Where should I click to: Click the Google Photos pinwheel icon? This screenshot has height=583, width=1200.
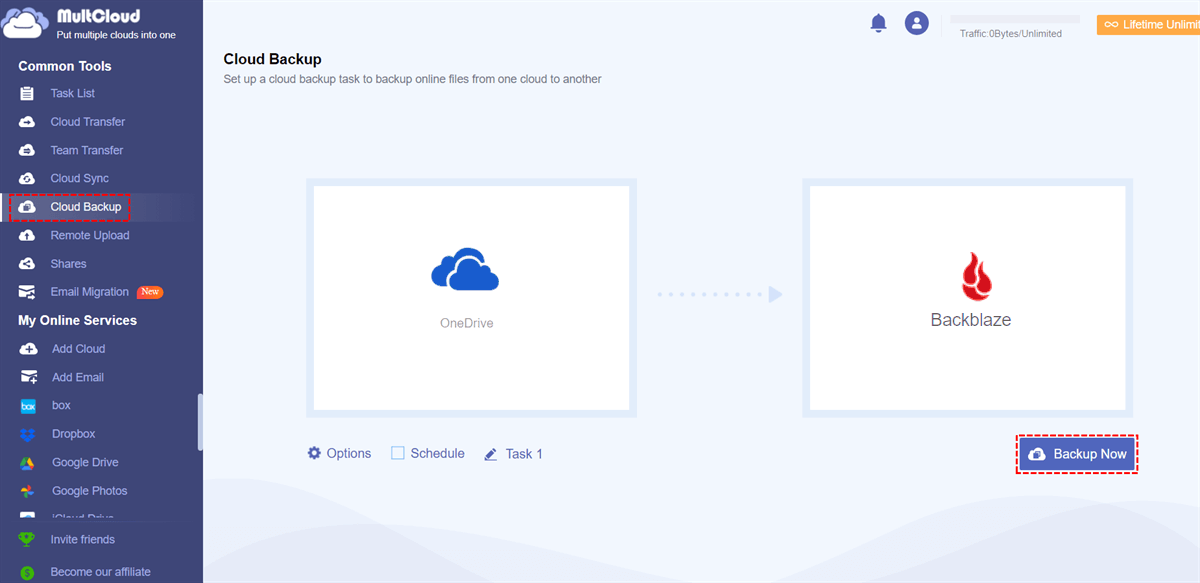[29, 491]
